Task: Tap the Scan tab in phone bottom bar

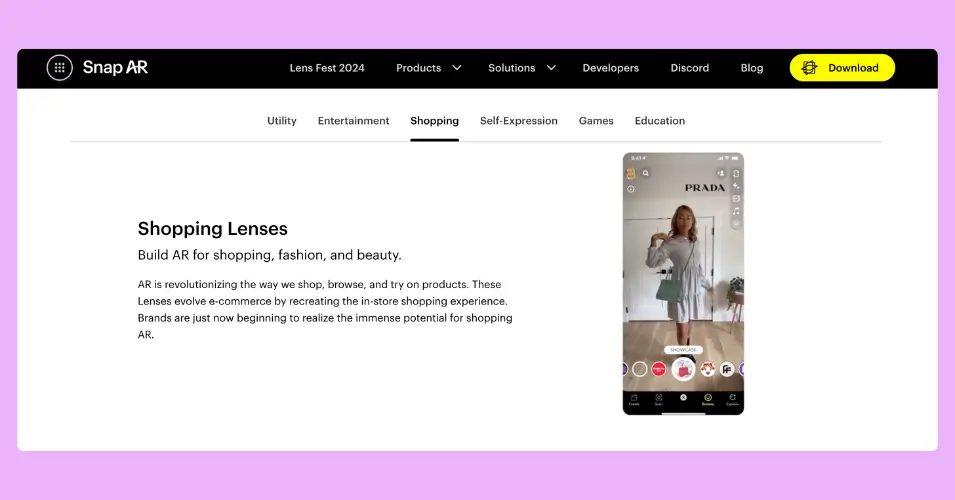Action: 658,400
